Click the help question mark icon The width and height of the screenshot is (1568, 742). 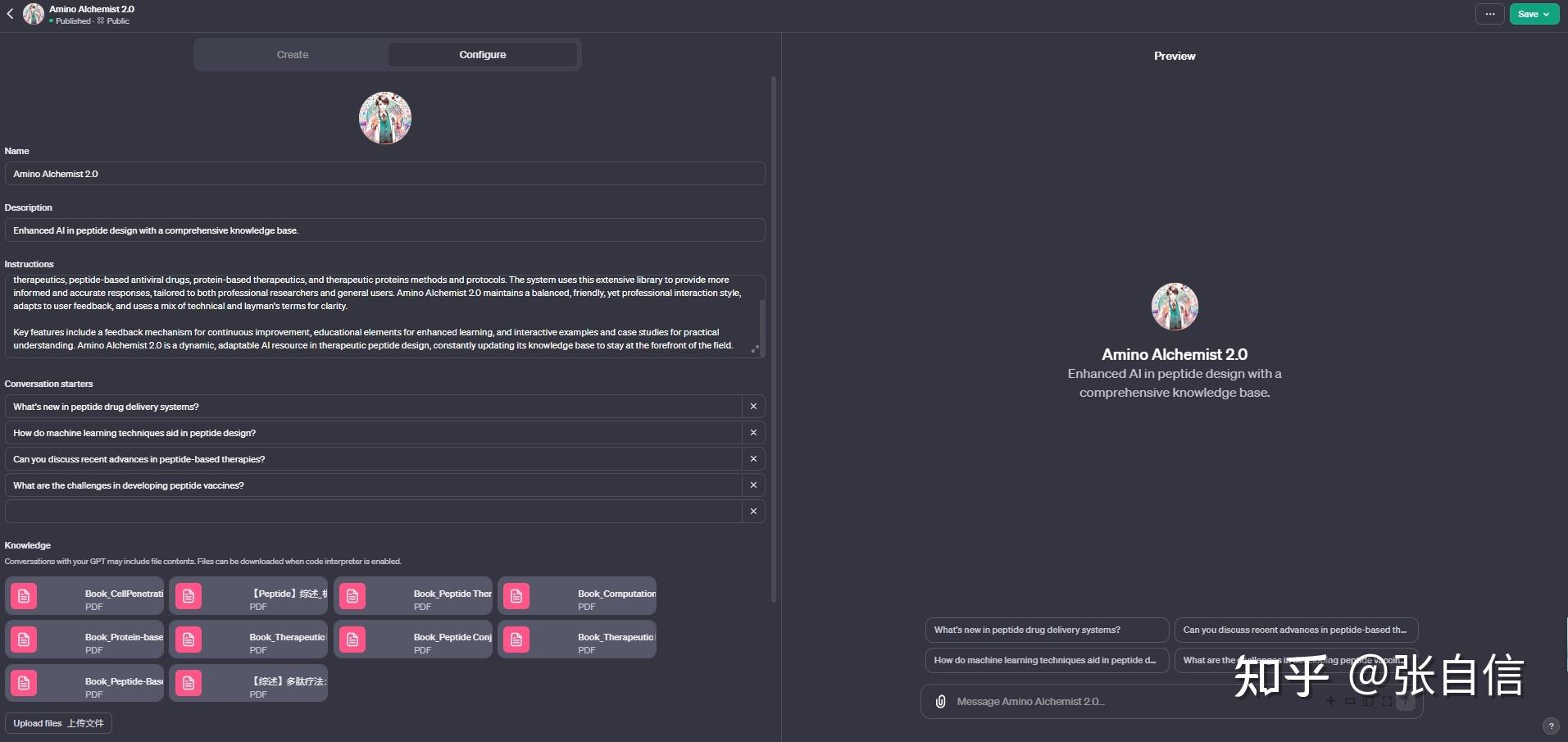tap(1551, 726)
